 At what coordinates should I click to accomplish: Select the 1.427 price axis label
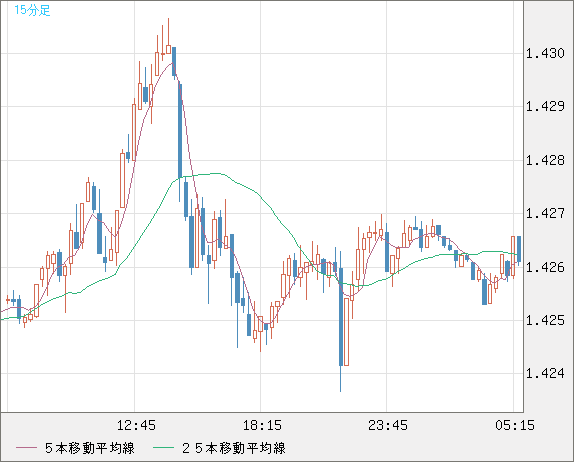(545, 213)
